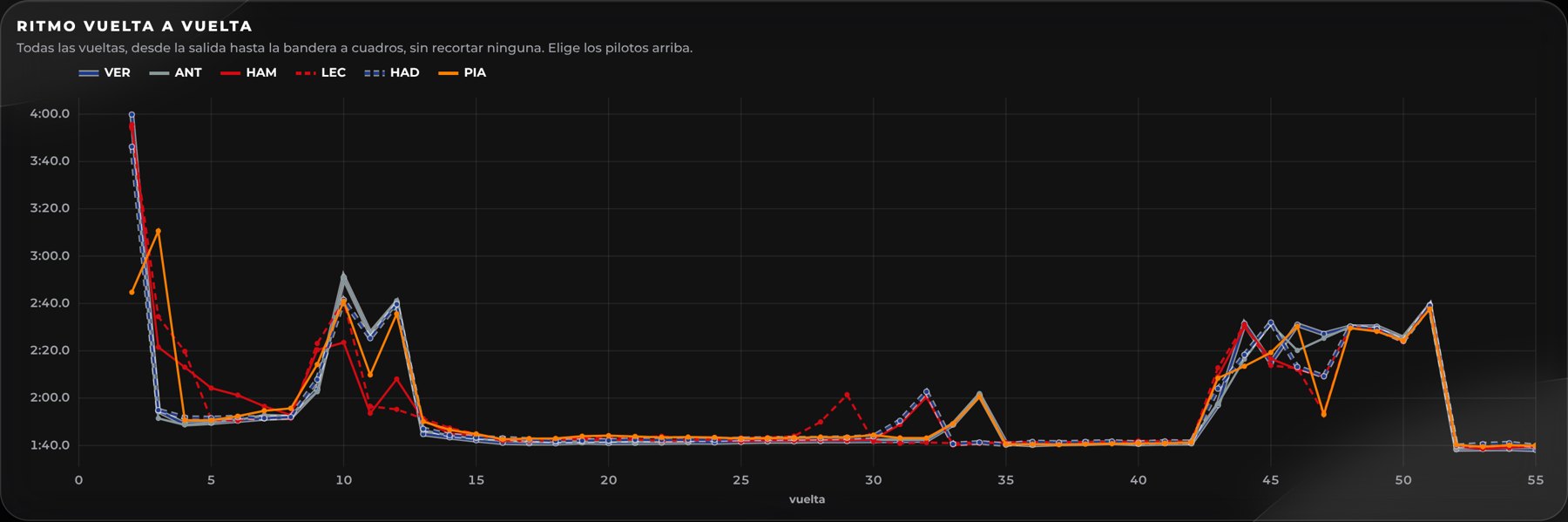The height and width of the screenshot is (522, 1568).
Task: Click the 2:40.0 y-axis label
Action: [50, 303]
